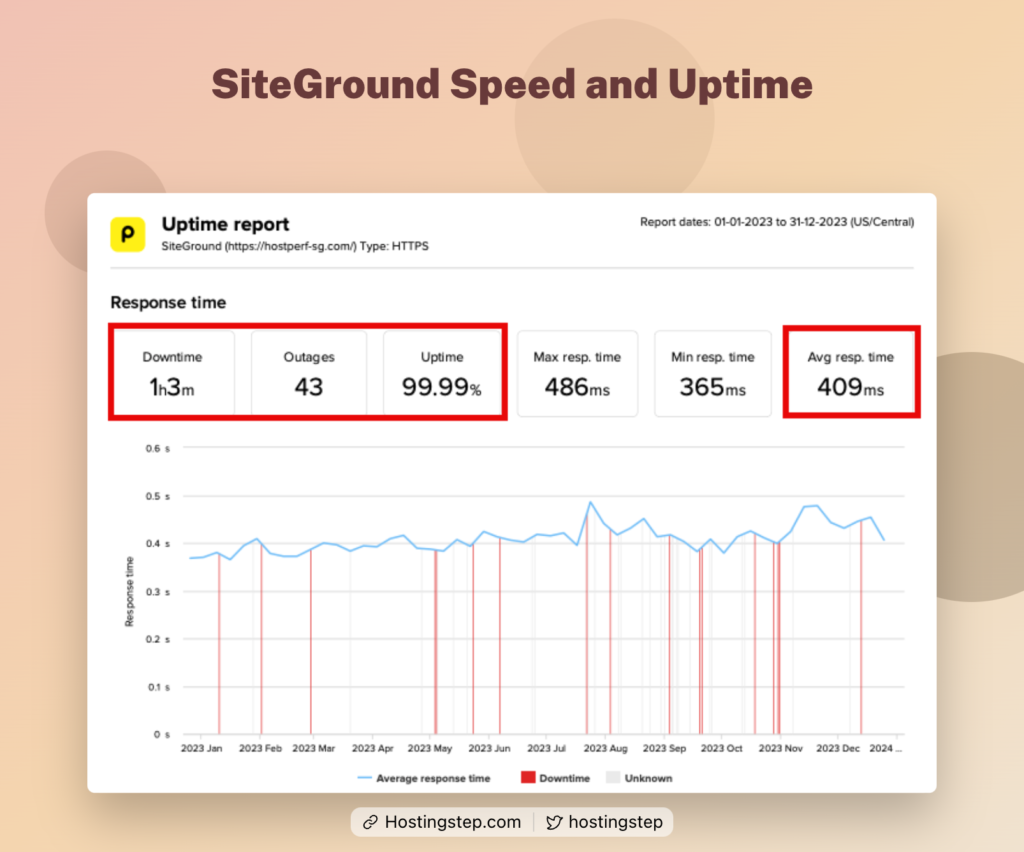This screenshot has height=852, width=1024.
Task: Click the 0.4 s y-axis label
Action: click(157, 543)
